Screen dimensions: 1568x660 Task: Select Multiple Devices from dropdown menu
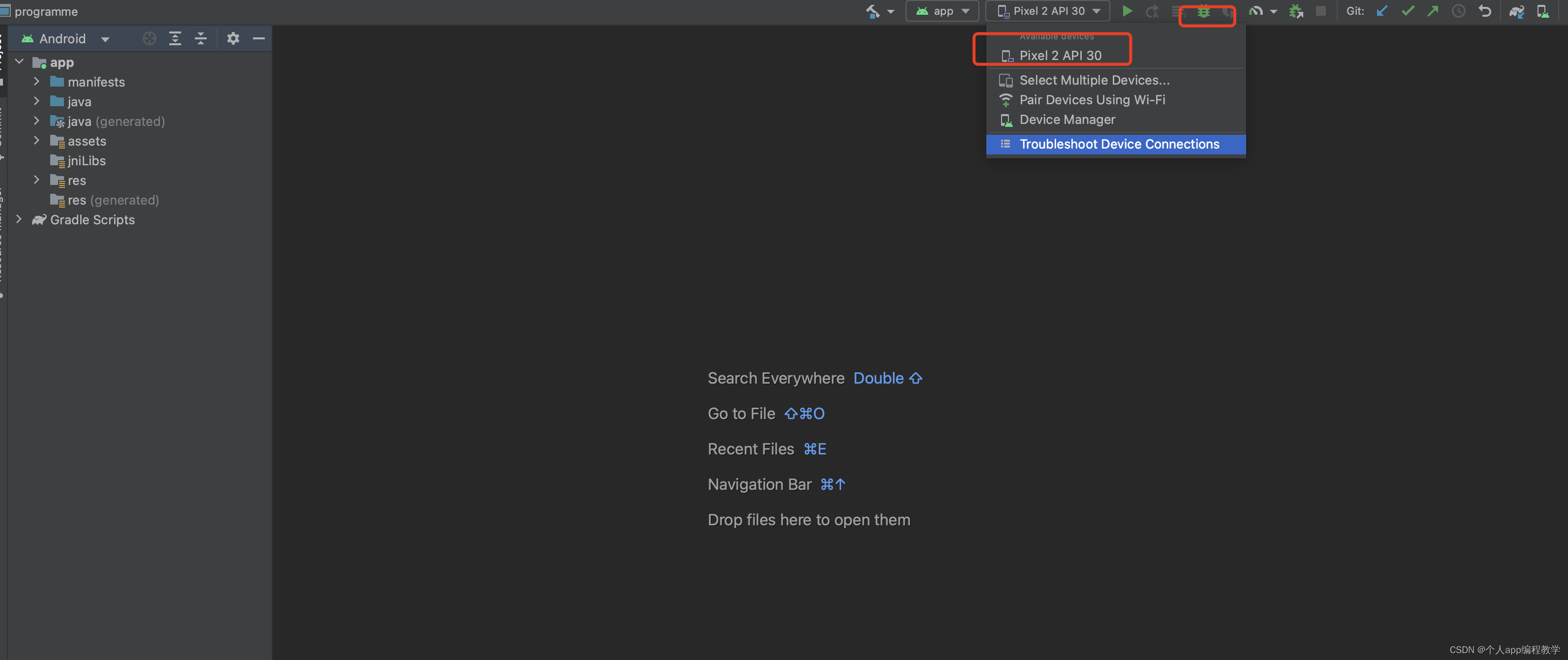[x=1094, y=79]
